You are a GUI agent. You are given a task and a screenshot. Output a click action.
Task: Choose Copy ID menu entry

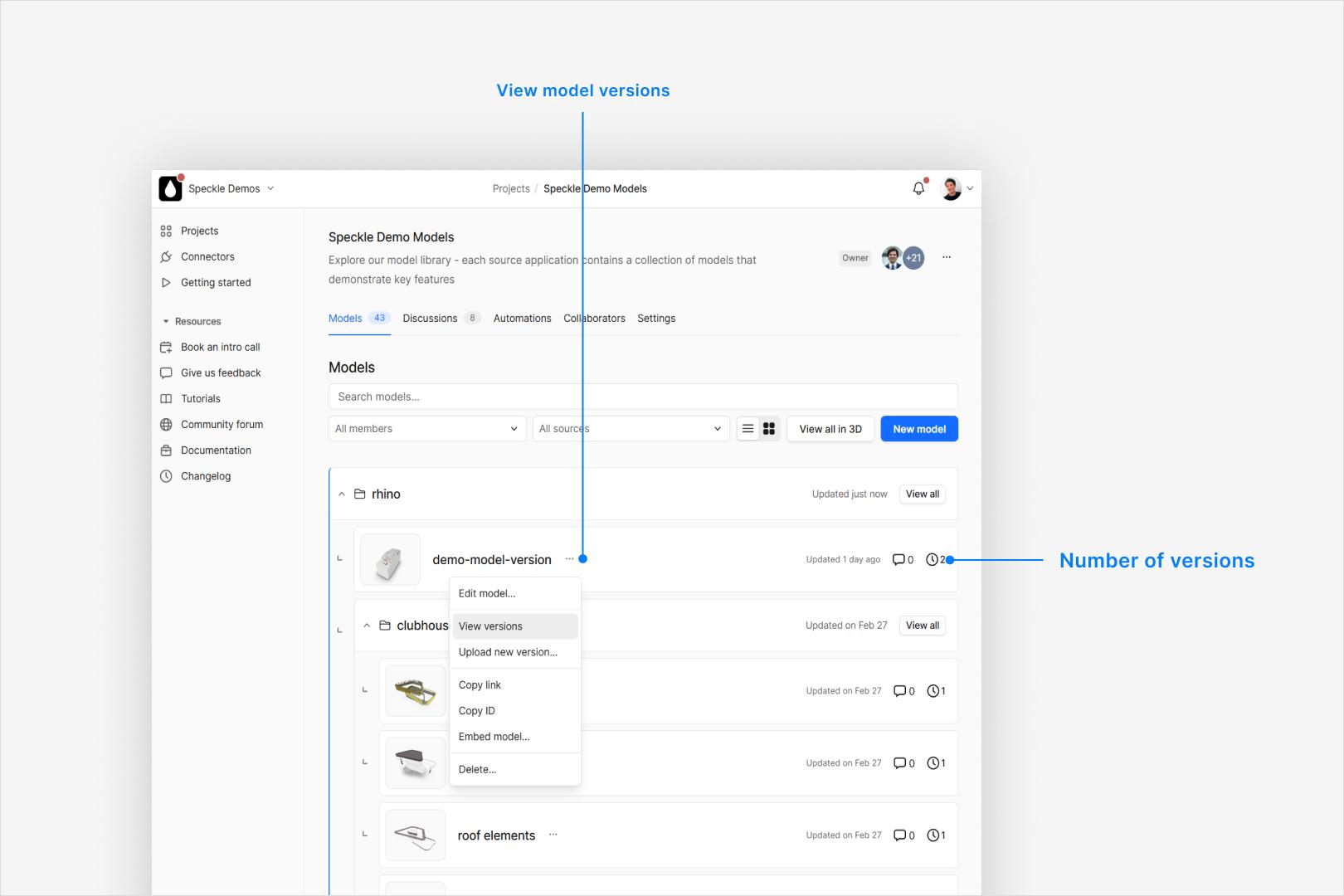[515, 710]
